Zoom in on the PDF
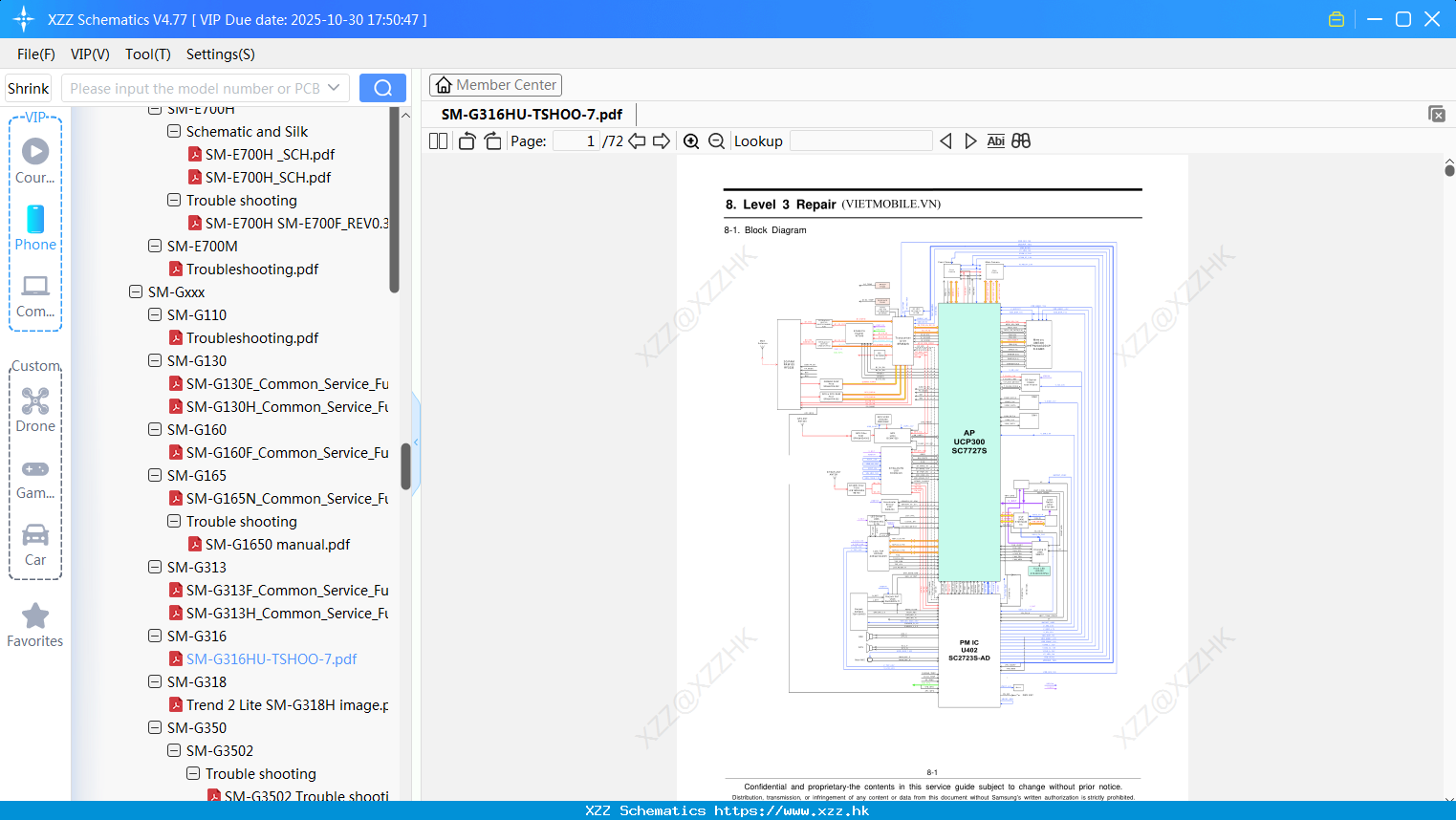This screenshot has width=1456, height=820. tap(691, 140)
